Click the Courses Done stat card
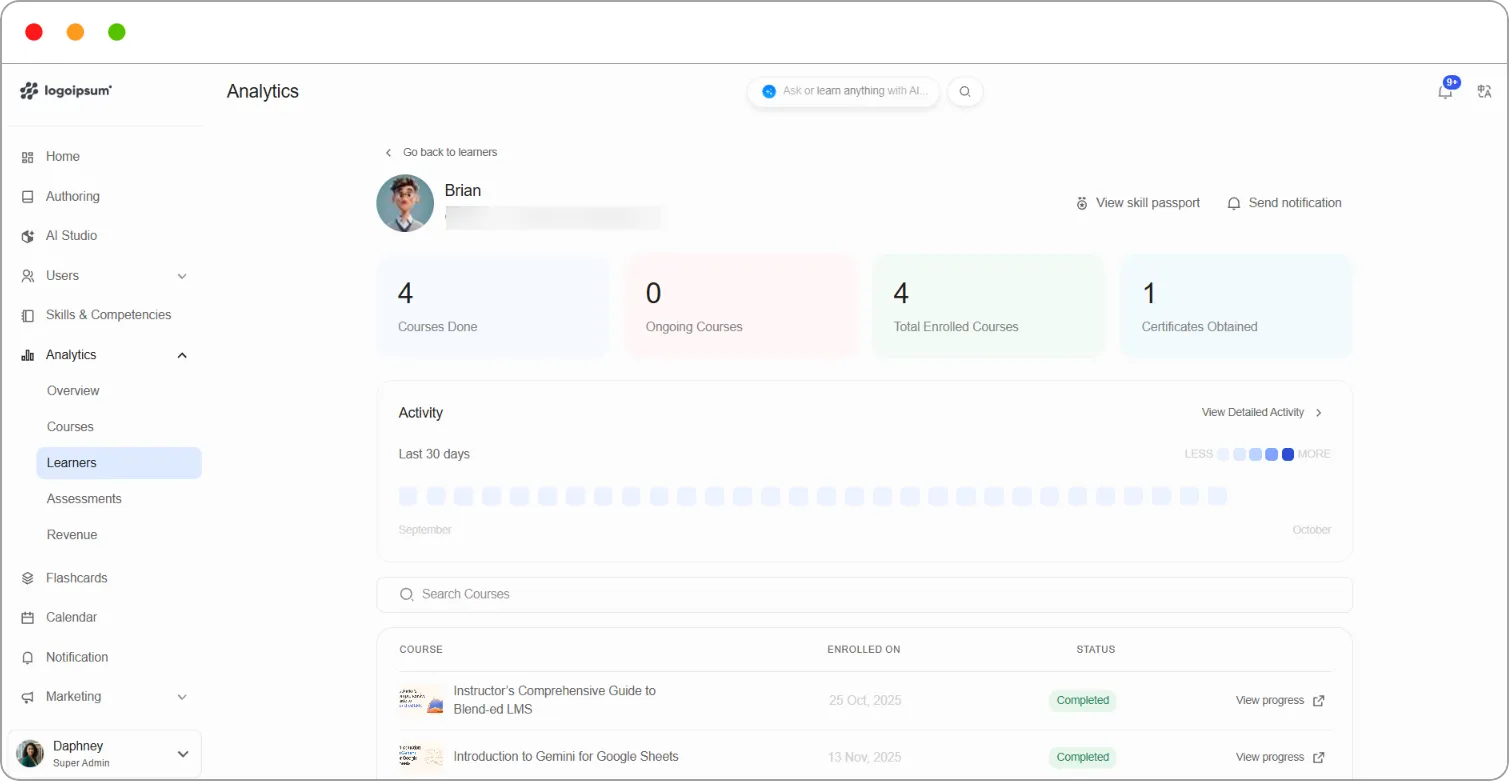Viewport: 1509px width, 781px height. (493, 306)
